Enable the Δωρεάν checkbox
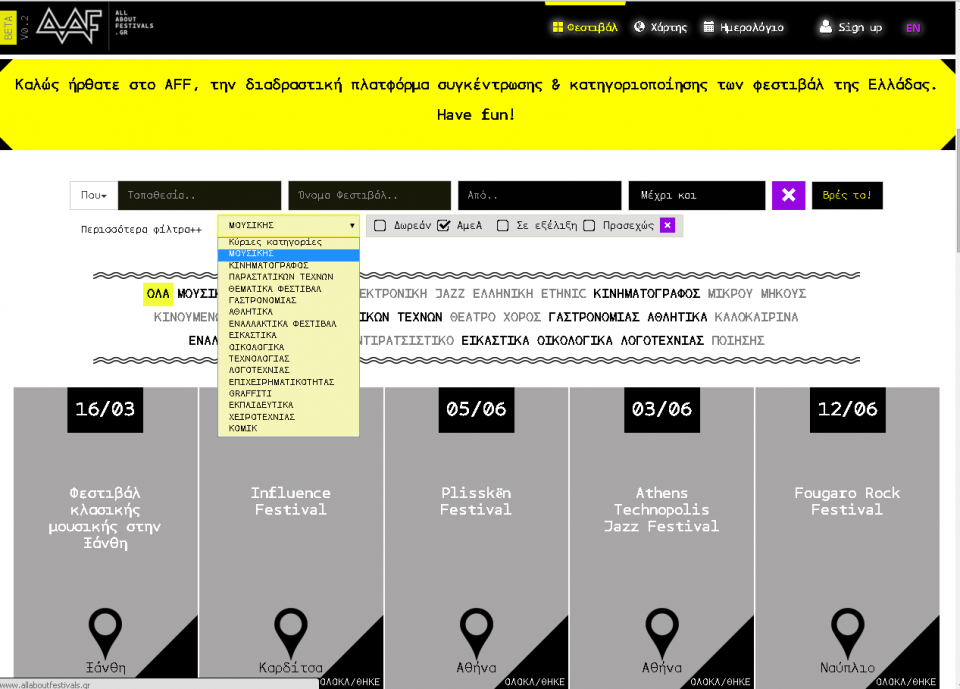The width and height of the screenshot is (960, 689). click(380, 225)
